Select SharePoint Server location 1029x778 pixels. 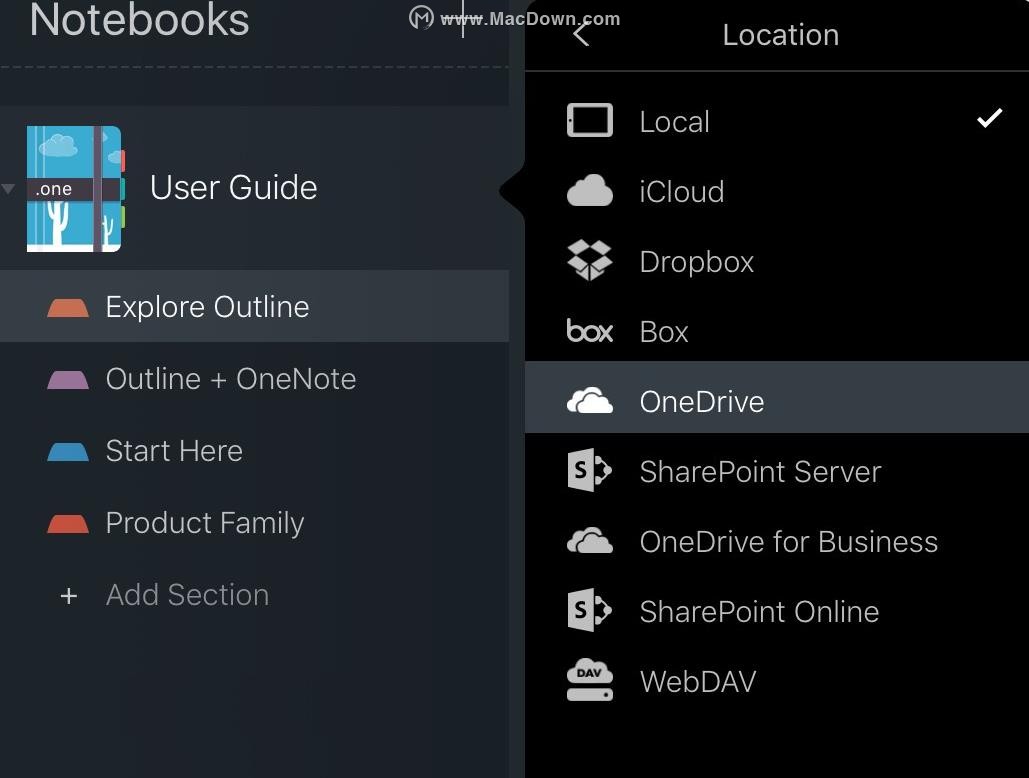point(777,471)
